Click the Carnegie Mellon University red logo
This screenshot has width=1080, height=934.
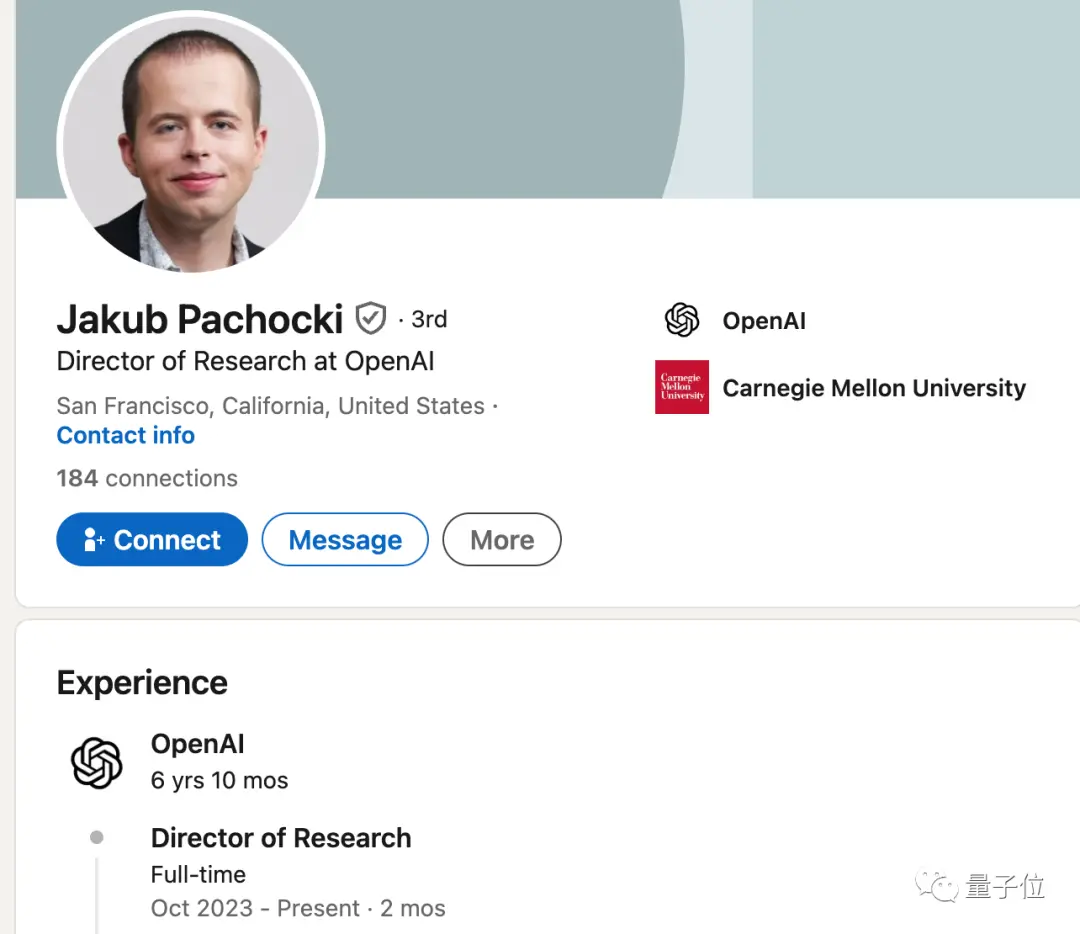click(x=682, y=387)
